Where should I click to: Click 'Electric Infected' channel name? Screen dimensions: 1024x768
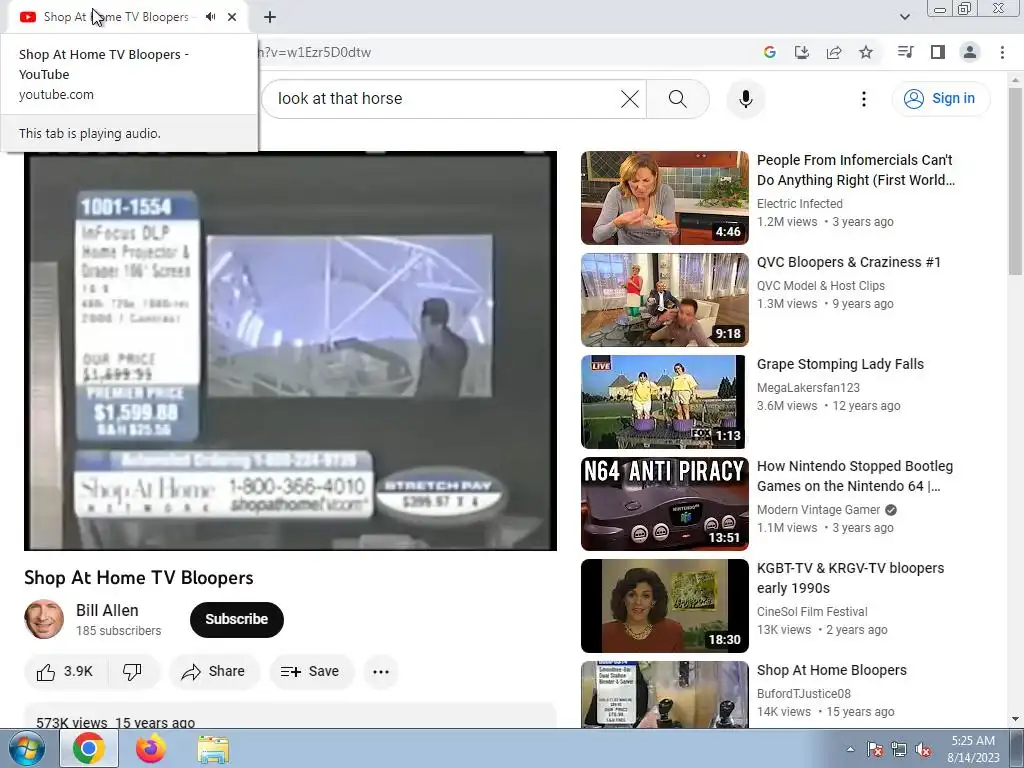800,204
